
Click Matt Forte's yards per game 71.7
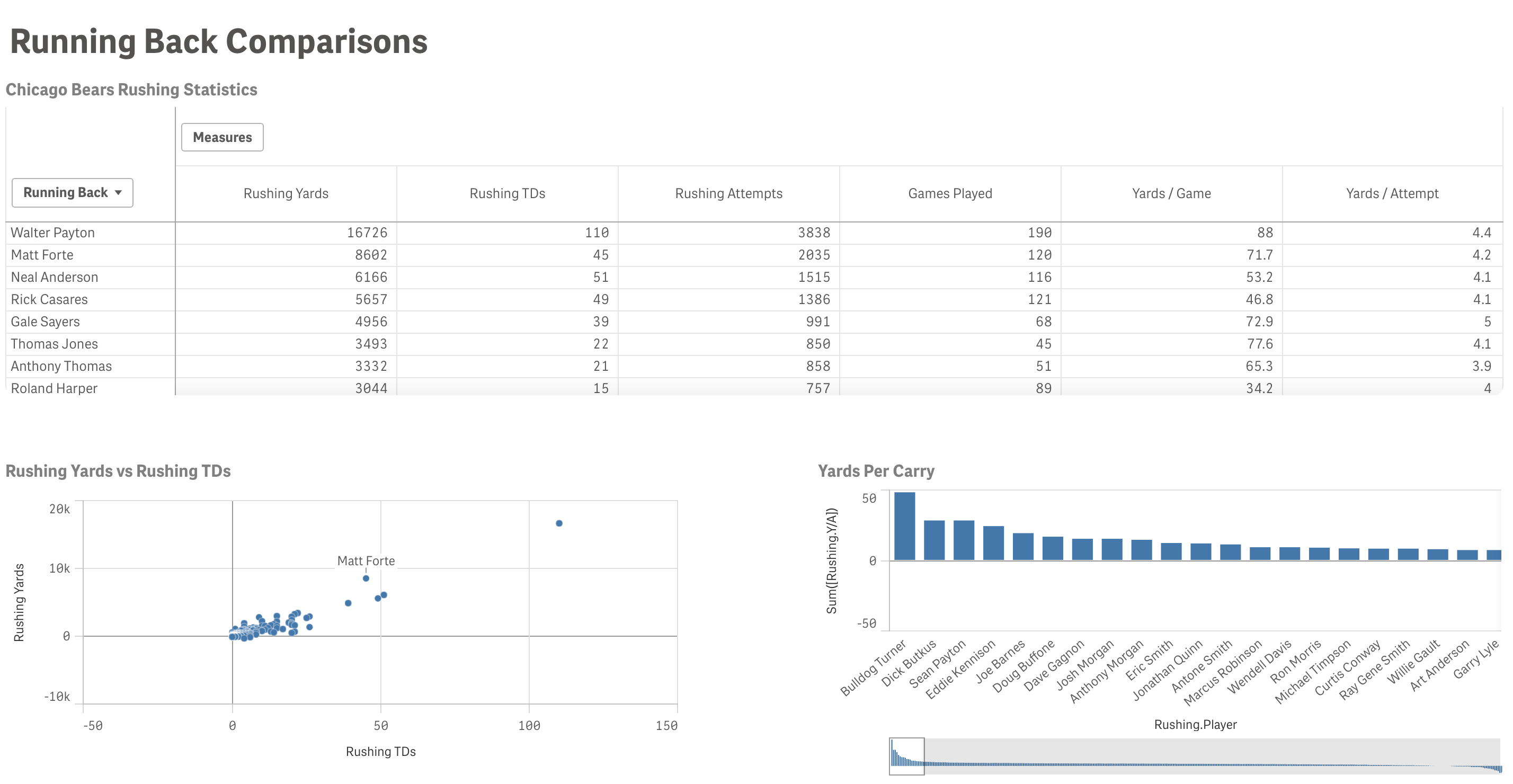1260,255
